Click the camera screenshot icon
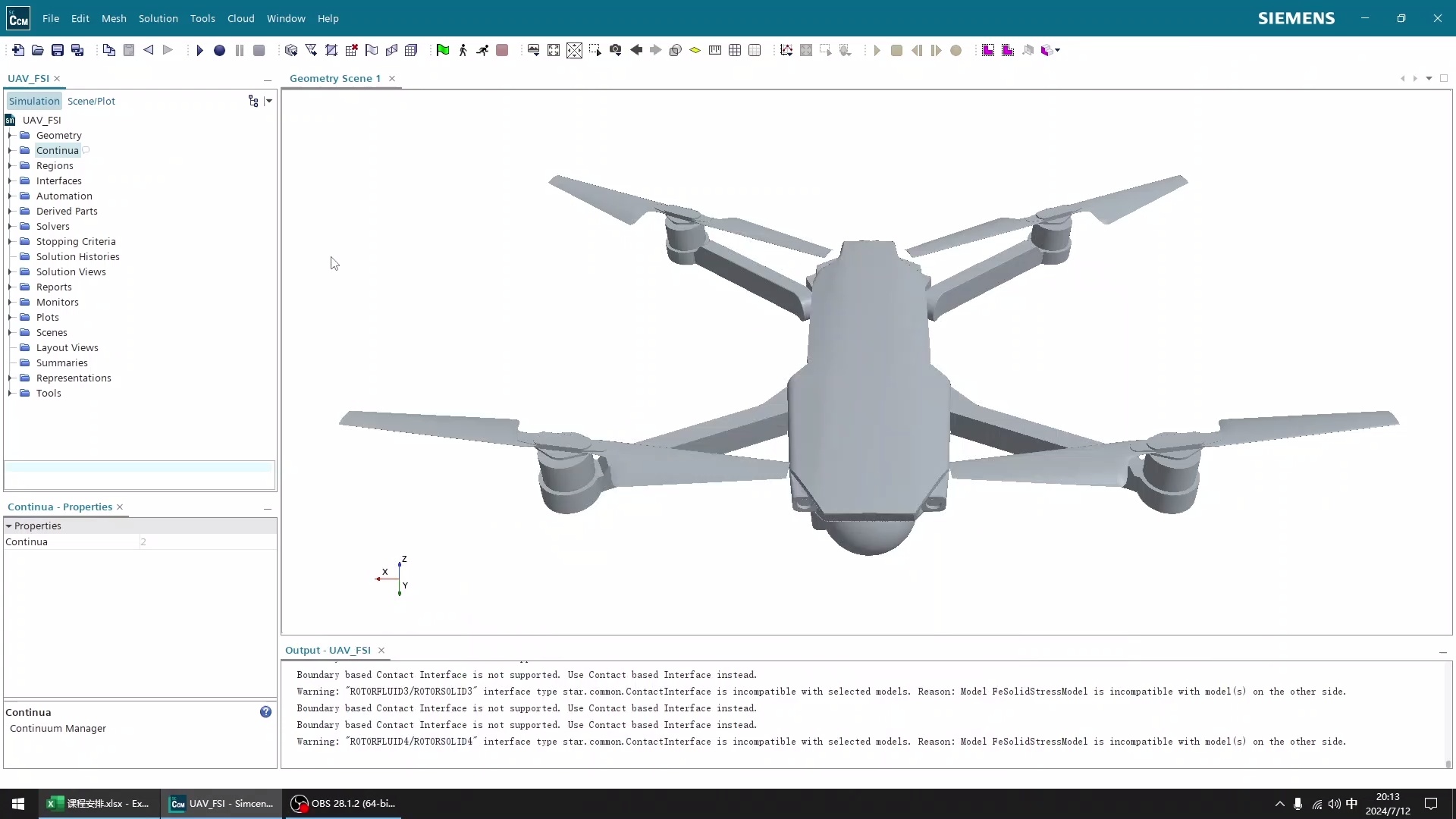Viewport: 1456px width, 819px height. click(x=615, y=50)
